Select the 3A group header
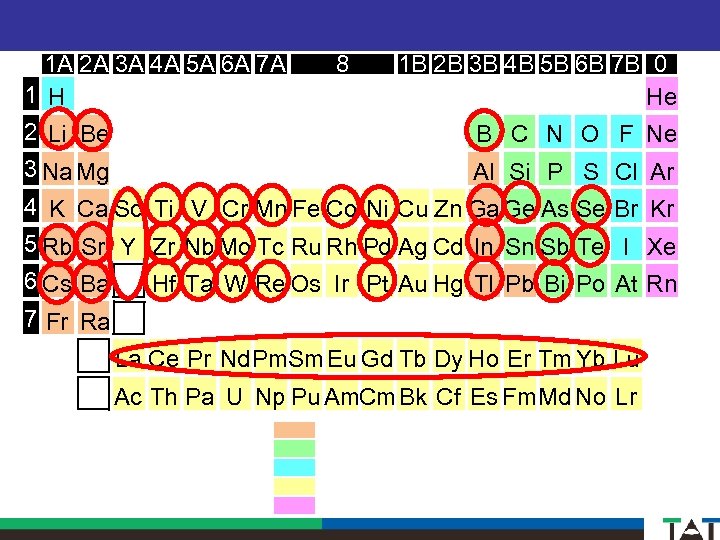Image resolution: width=720 pixels, height=540 pixels. (x=129, y=64)
